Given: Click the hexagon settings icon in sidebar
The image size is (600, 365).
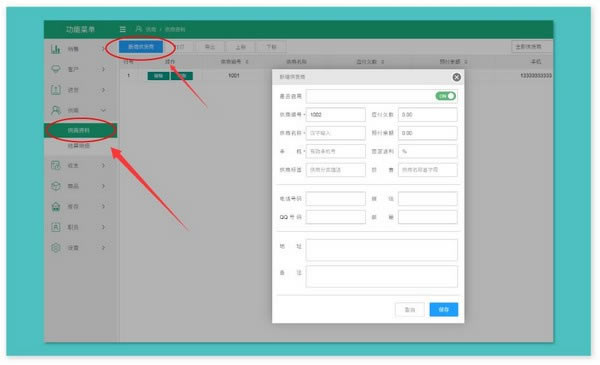Looking at the screenshot, I should pyautogui.click(x=55, y=248).
